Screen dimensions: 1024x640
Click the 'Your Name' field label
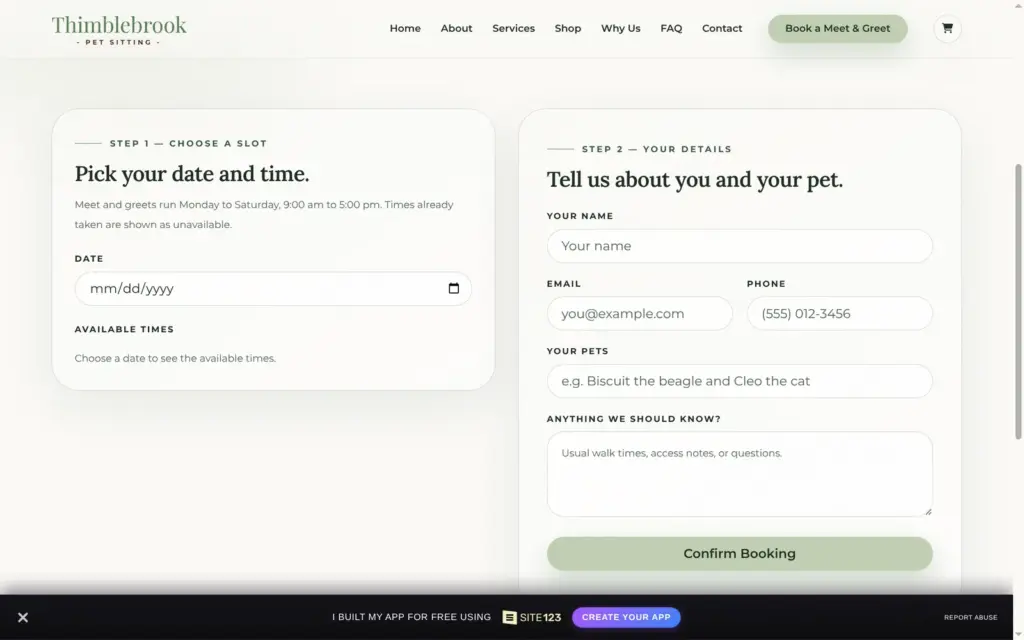pyautogui.click(x=580, y=216)
